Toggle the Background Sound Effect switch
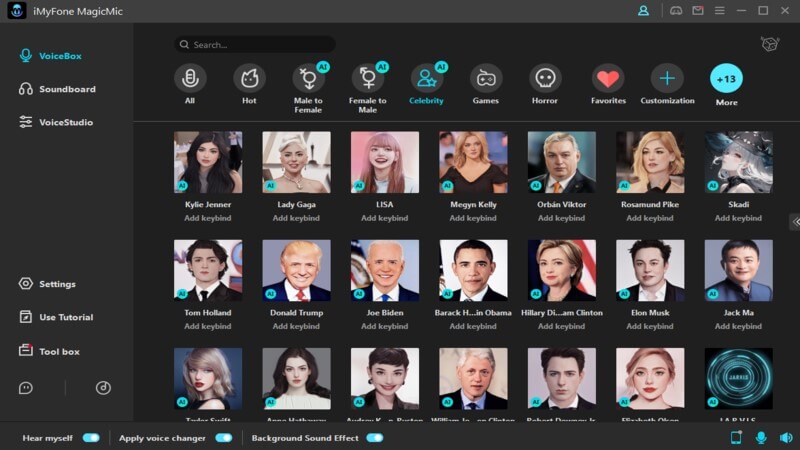800x450 pixels. (374, 438)
